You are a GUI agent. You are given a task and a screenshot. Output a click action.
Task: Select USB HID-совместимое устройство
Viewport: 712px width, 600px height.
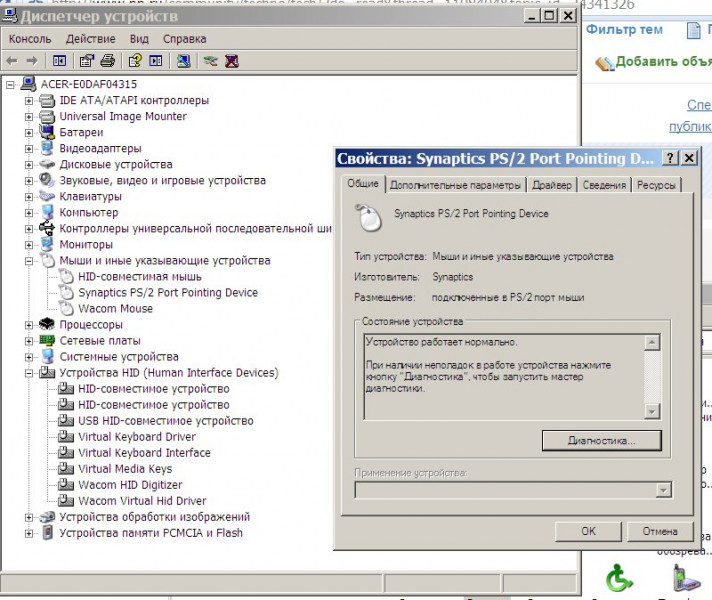(166, 421)
